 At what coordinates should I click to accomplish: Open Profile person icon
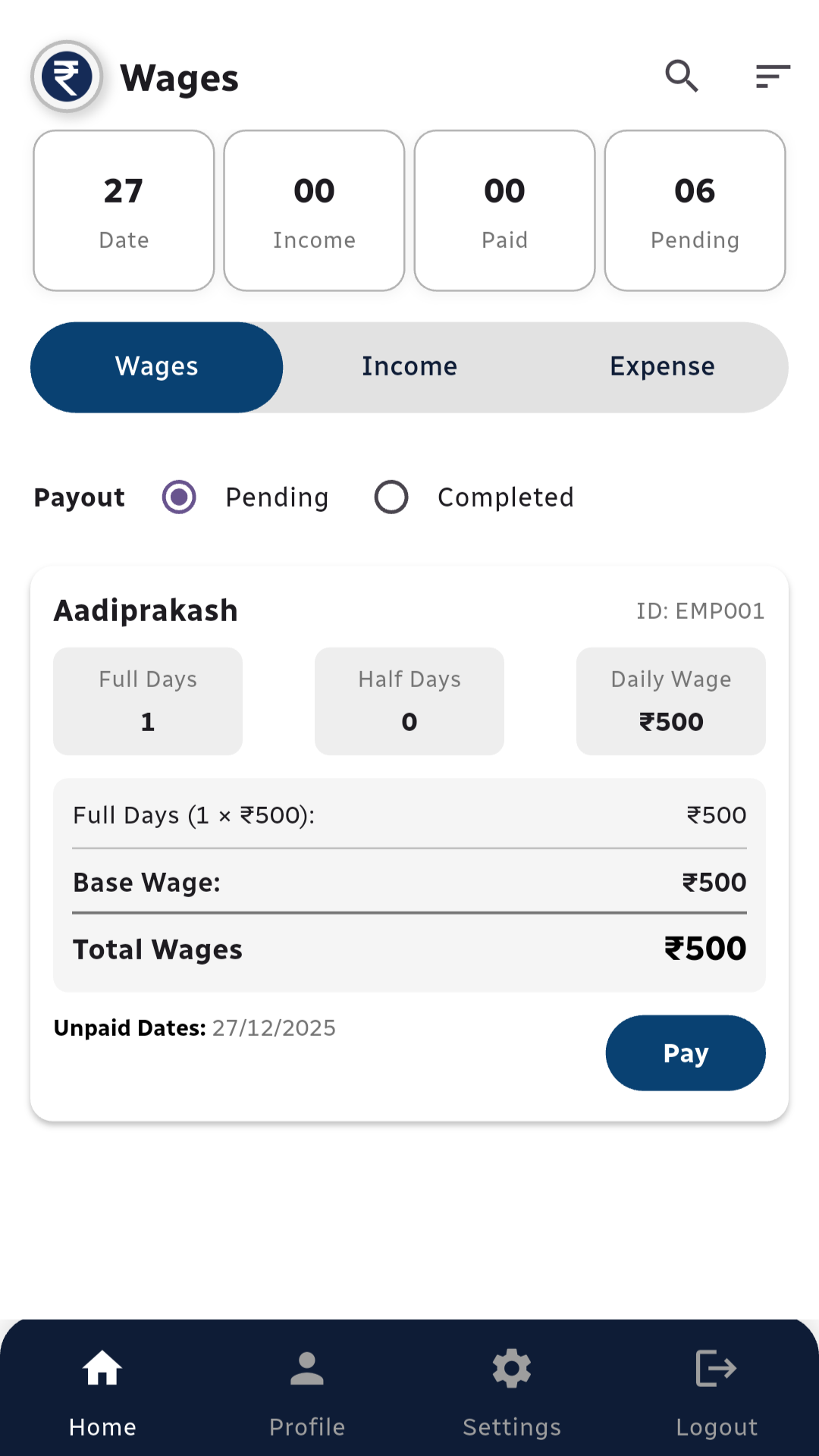pos(307,1370)
